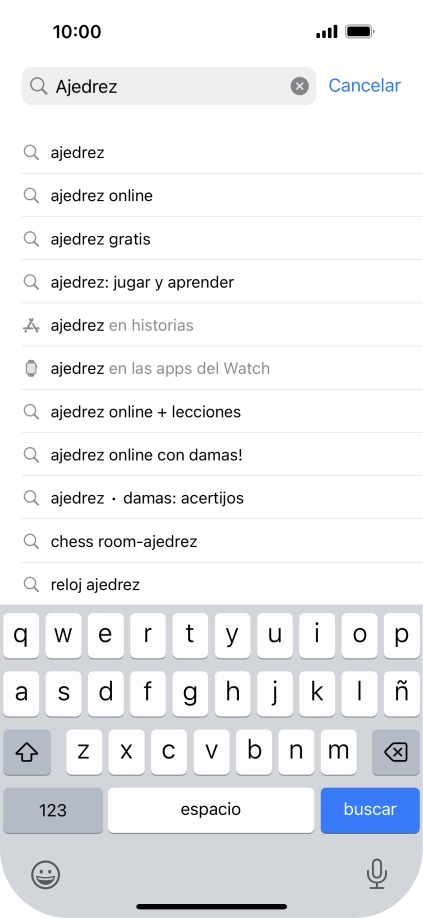Viewport: 423px width, 918px height.
Task: Tap the backspace delete key
Action: pos(396,752)
